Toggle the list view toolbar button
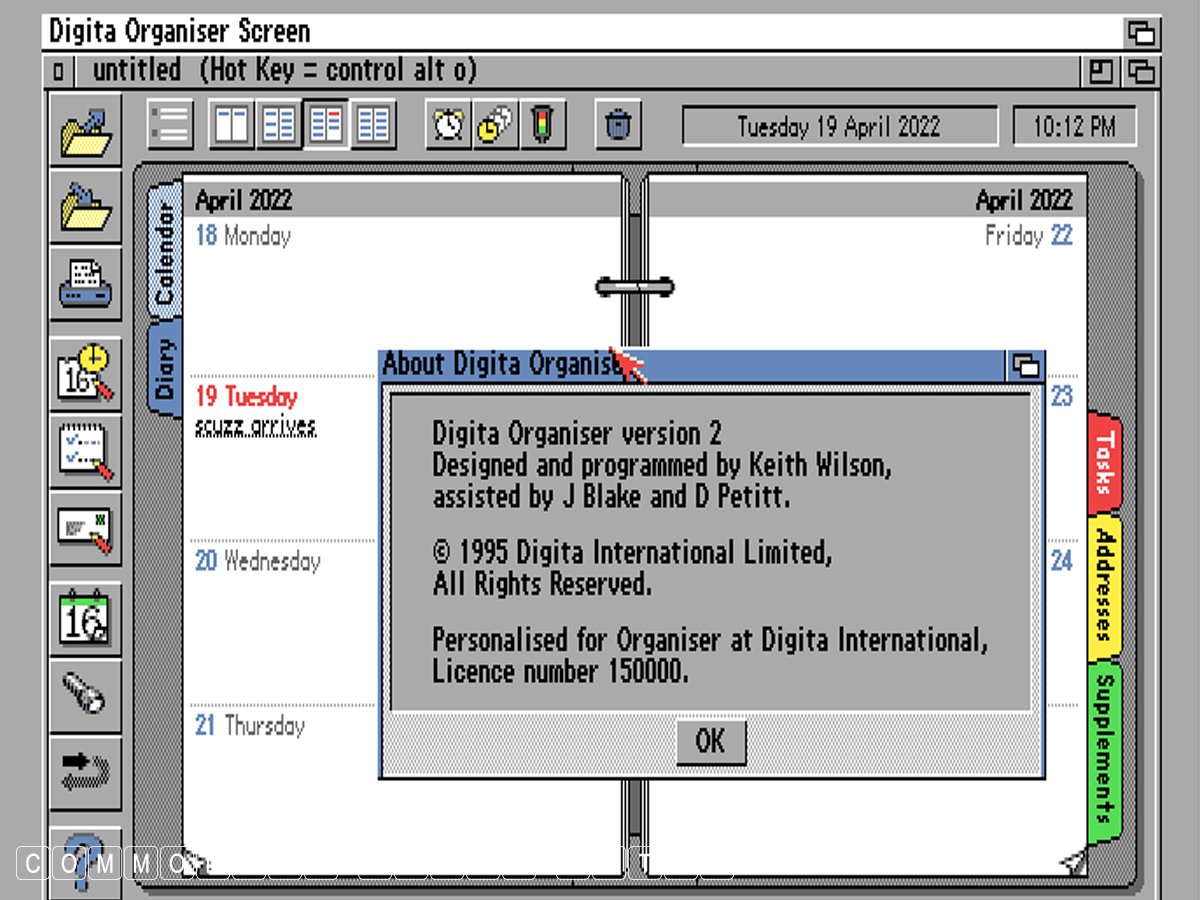 [x=171, y=125]
